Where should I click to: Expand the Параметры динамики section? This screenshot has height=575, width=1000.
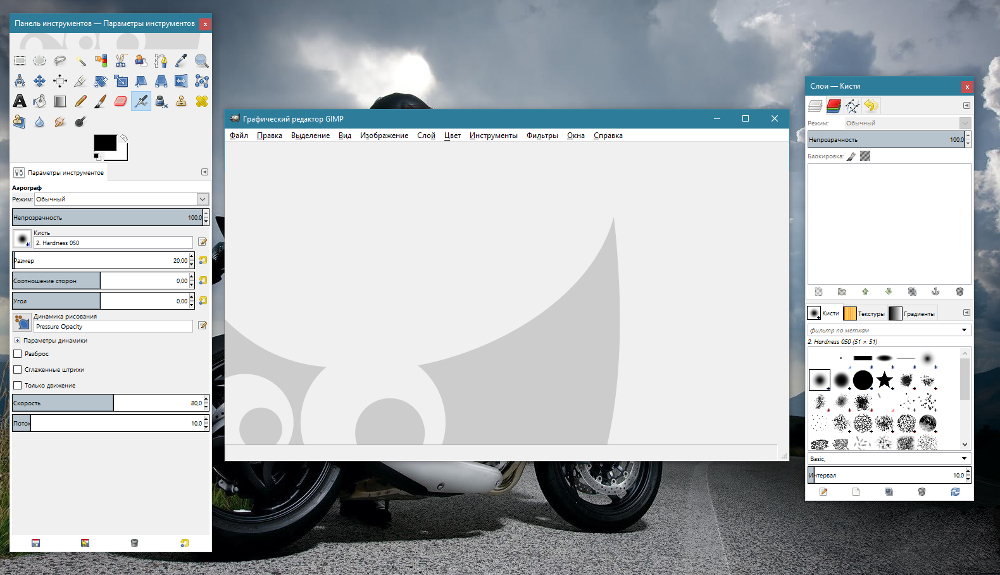(17, 340)
